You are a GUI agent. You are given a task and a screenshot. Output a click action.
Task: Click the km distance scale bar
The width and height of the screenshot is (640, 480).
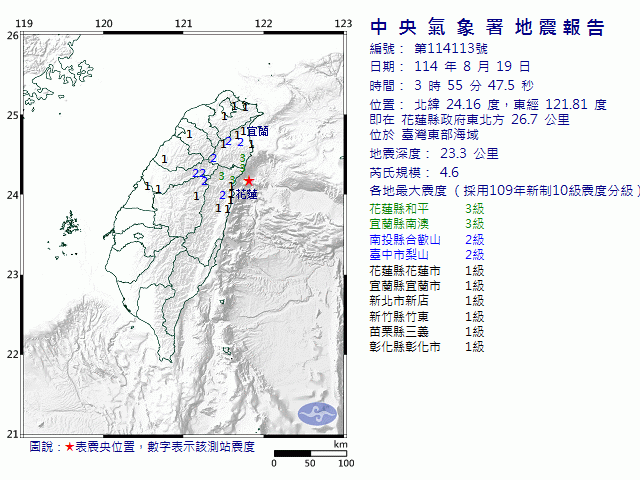[x=310, y=454]
